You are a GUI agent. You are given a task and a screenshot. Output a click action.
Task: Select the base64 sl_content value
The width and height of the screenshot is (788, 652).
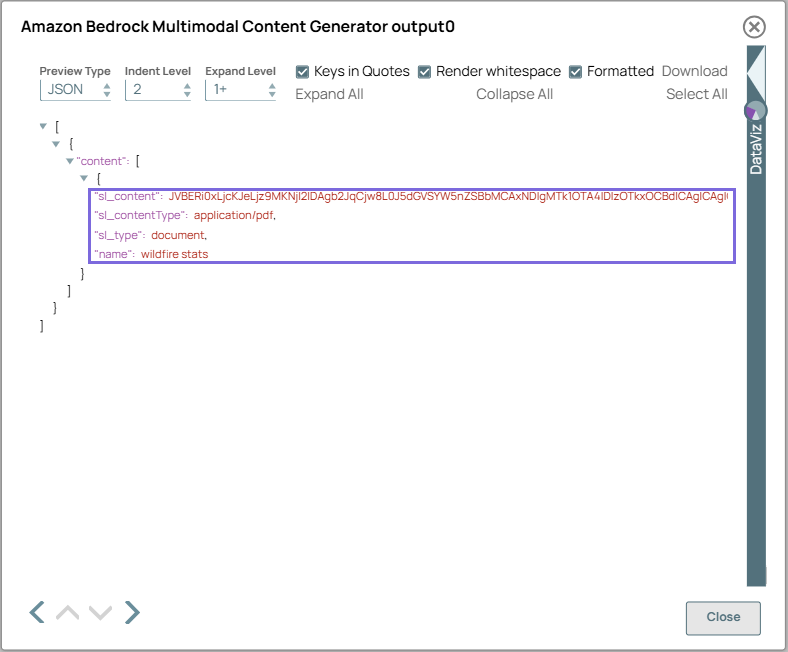(448, 197)
